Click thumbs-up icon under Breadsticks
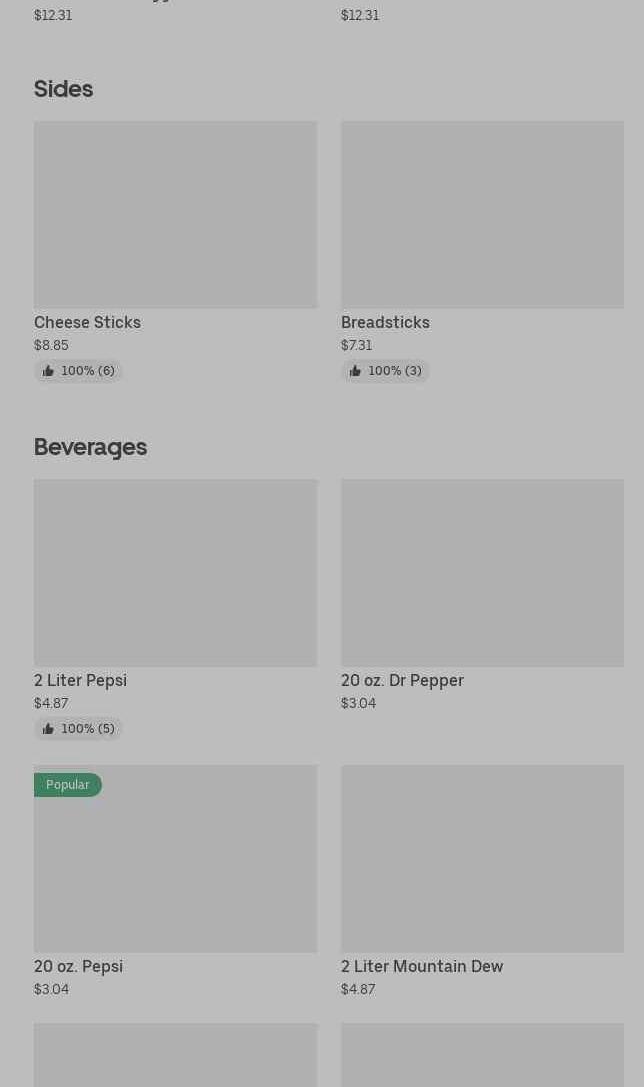 pos(355,371)
